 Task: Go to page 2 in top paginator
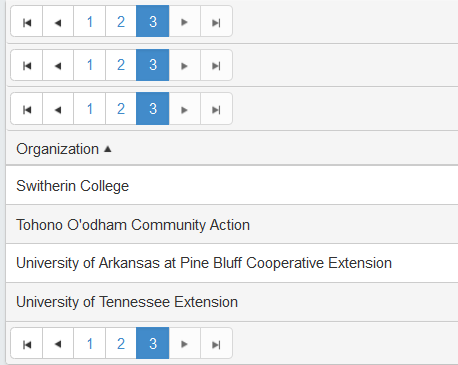tap(121, 21)
